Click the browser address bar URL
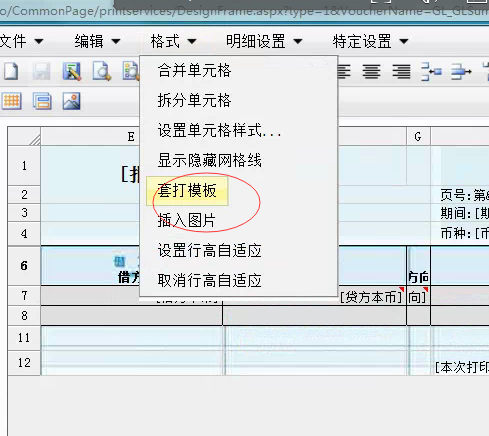This screenshot has width=489, height=436. [x=244, y=11]
